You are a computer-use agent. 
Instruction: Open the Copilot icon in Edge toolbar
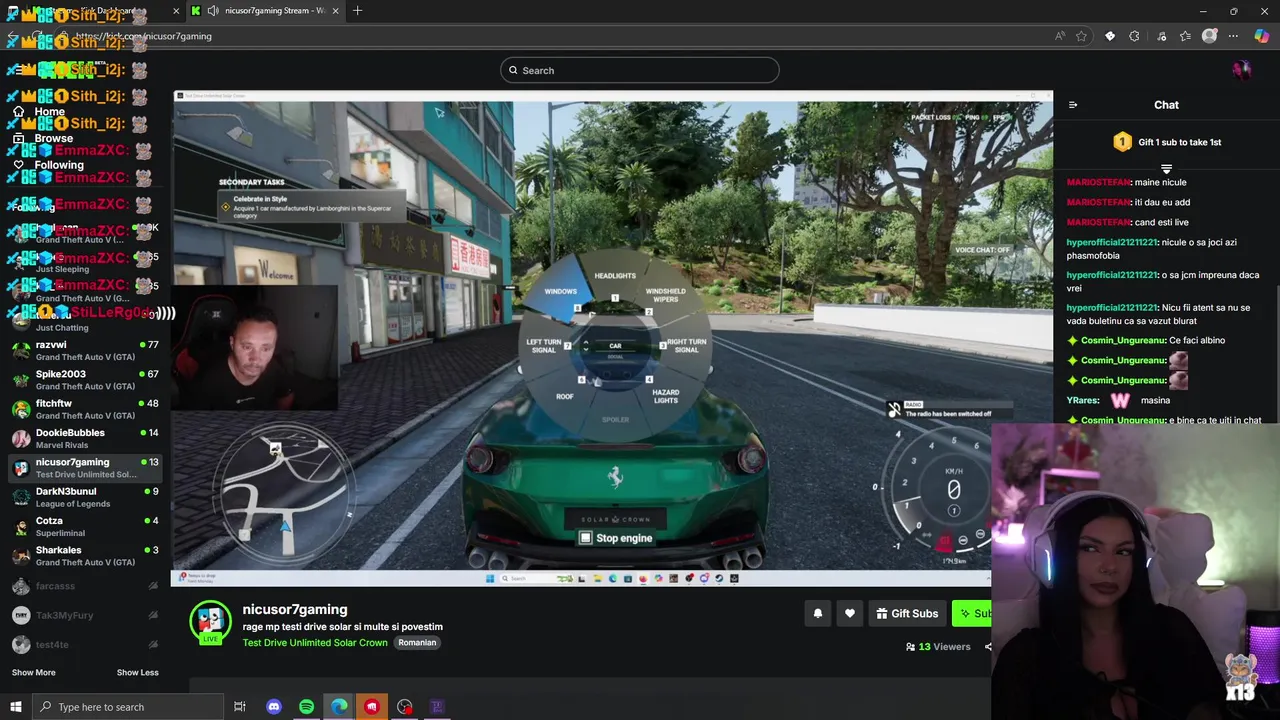pos(1261,36)
